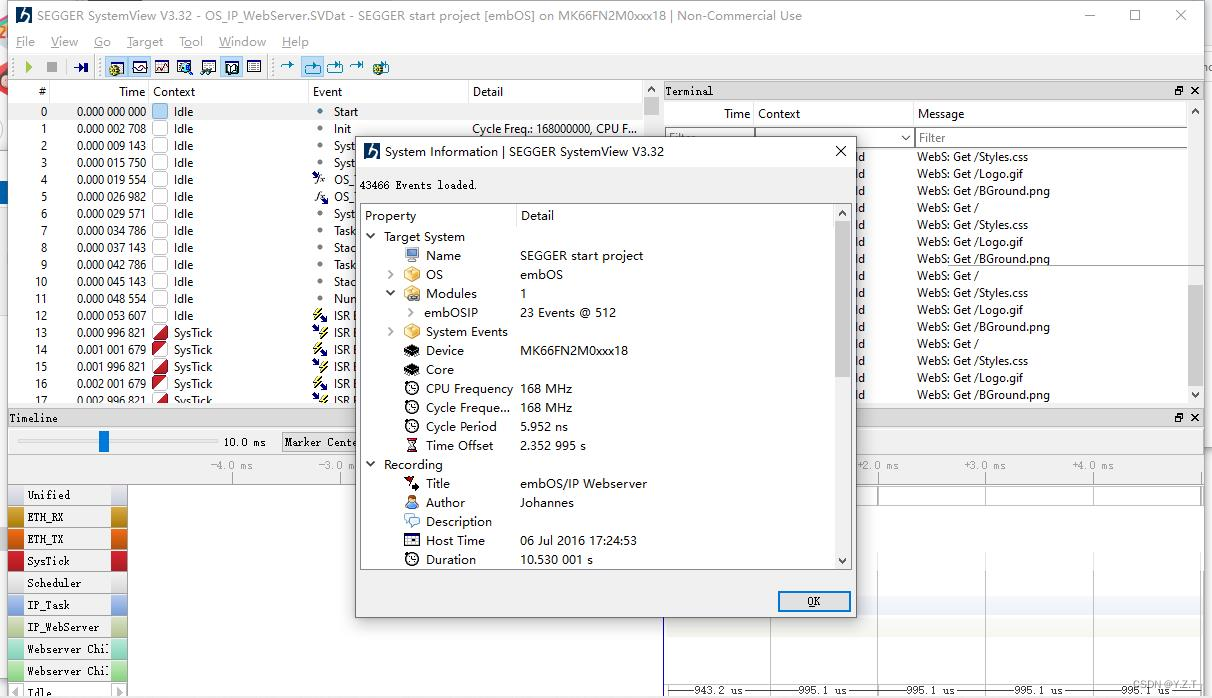Image resolution: width=1212 pixels, height=698 pixels.
Task: Toggle the System Information book icon
Action: tap(232, 67)
